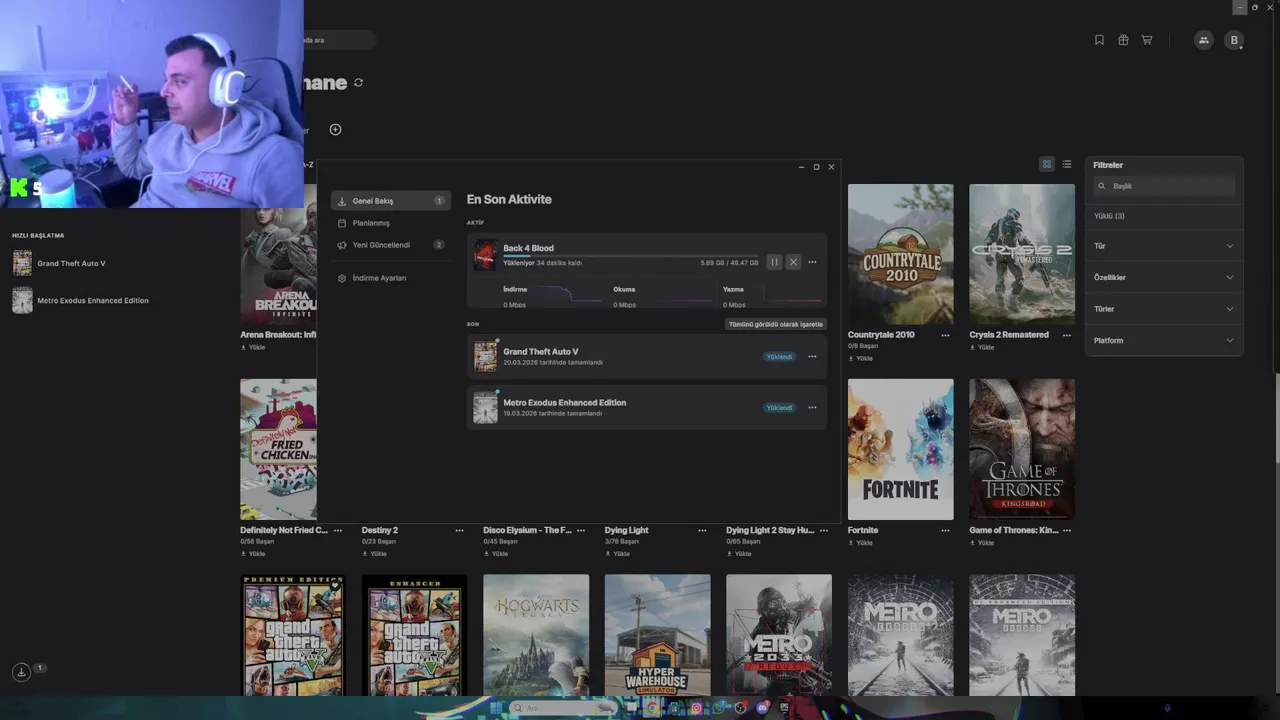Click the Yazma write speed label
The width and height of the screenshot is (1280, 720).
pos(733,289)
